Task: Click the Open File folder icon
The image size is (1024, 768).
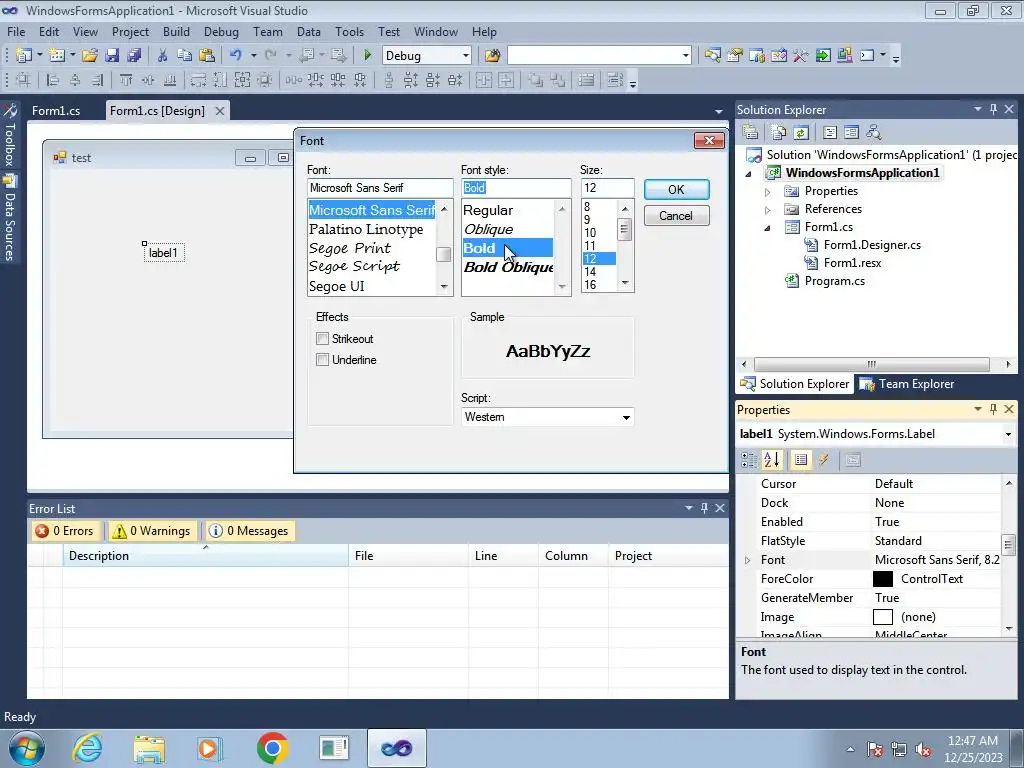Action: (x=89, y=56)
